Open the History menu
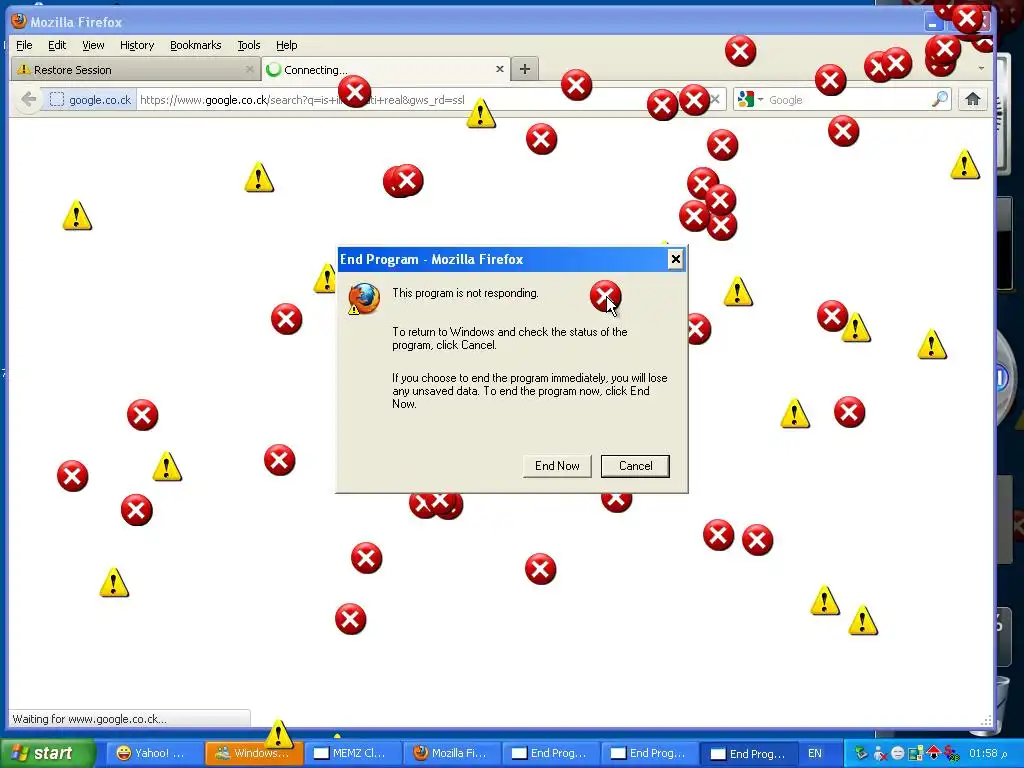The image size is (1024, 768). (136, 45)
